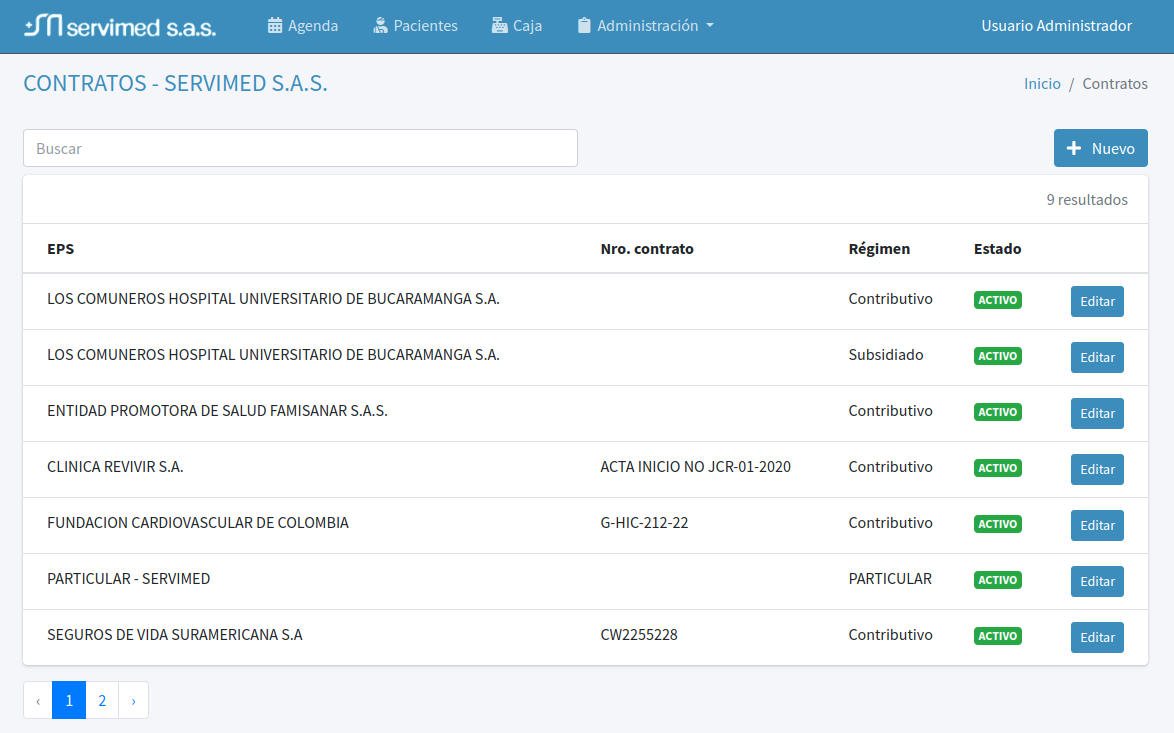This screenshot has width=1174, height=733.
Task: Open the Agenda calendar icon
Action: click(276, 26)
